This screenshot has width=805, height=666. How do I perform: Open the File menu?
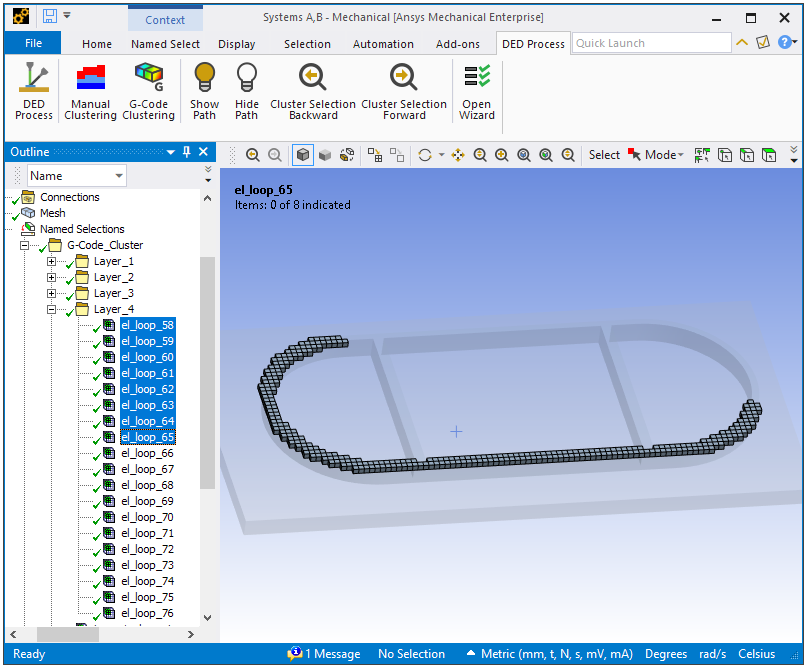(33, 43)
